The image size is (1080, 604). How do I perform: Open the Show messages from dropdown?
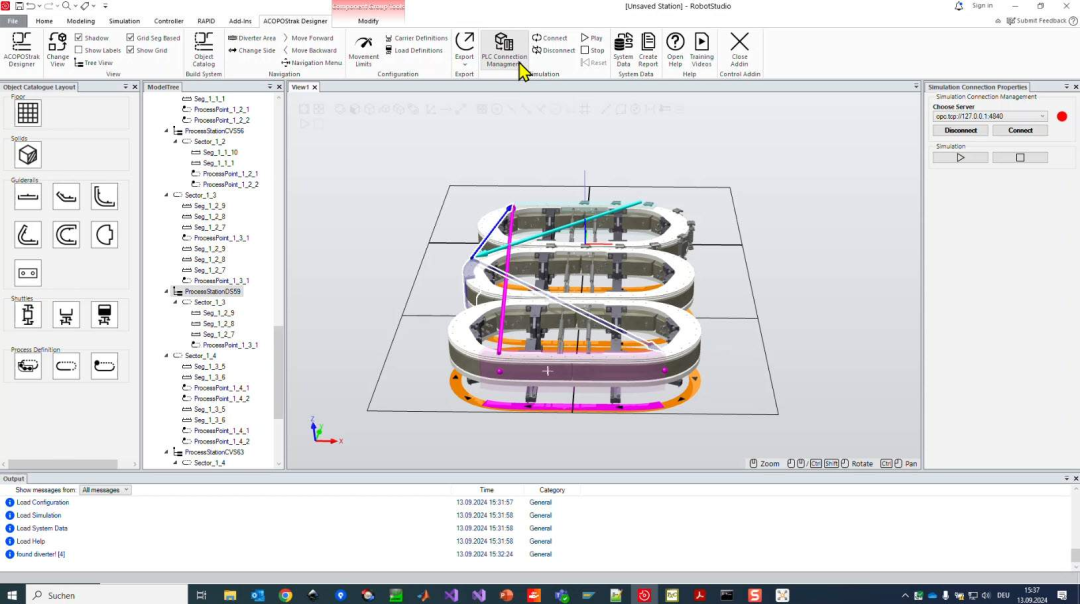click(x=106, y=490)
